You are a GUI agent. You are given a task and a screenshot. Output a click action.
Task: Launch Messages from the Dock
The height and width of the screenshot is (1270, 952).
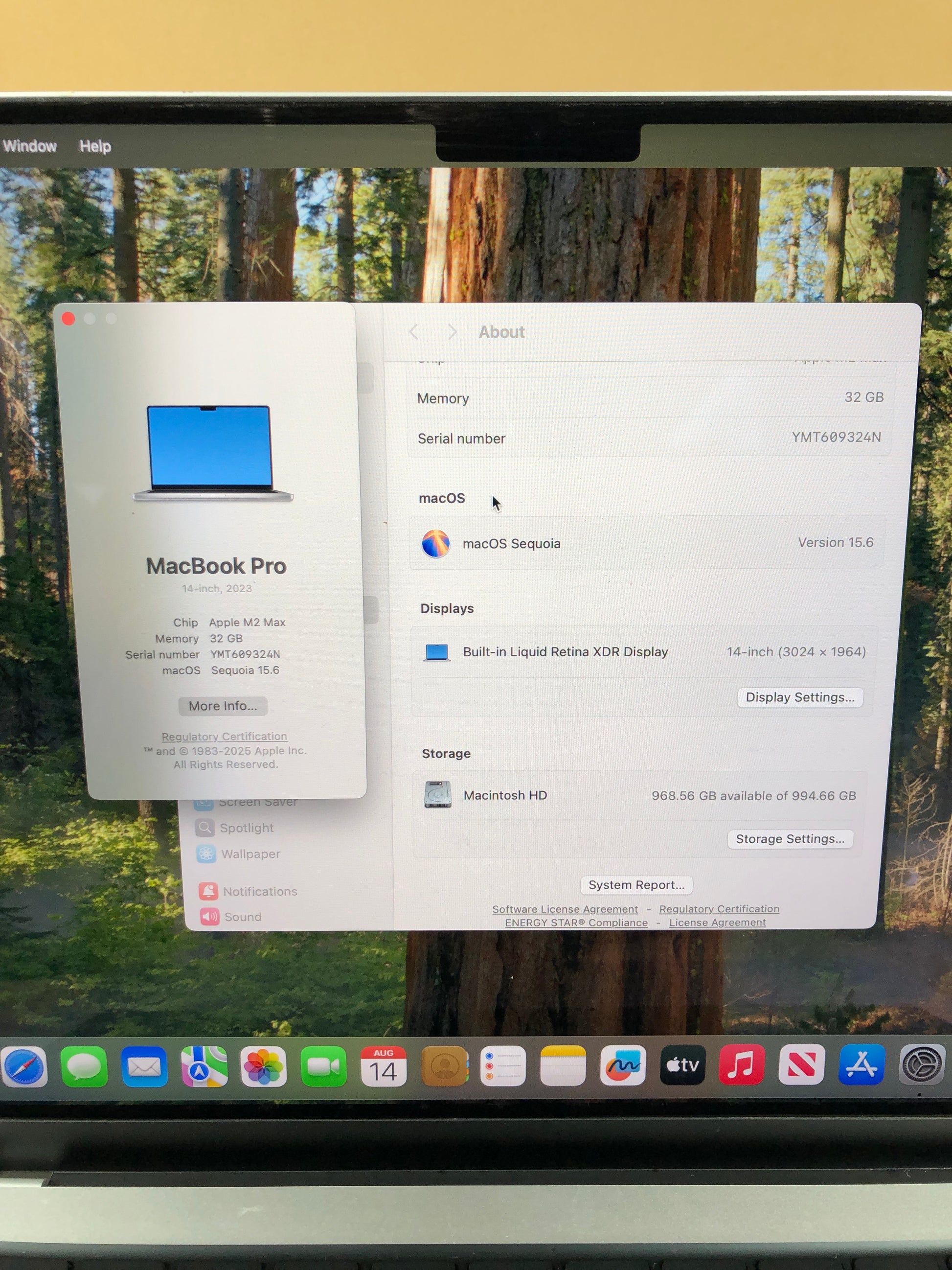pos(84,1067)
